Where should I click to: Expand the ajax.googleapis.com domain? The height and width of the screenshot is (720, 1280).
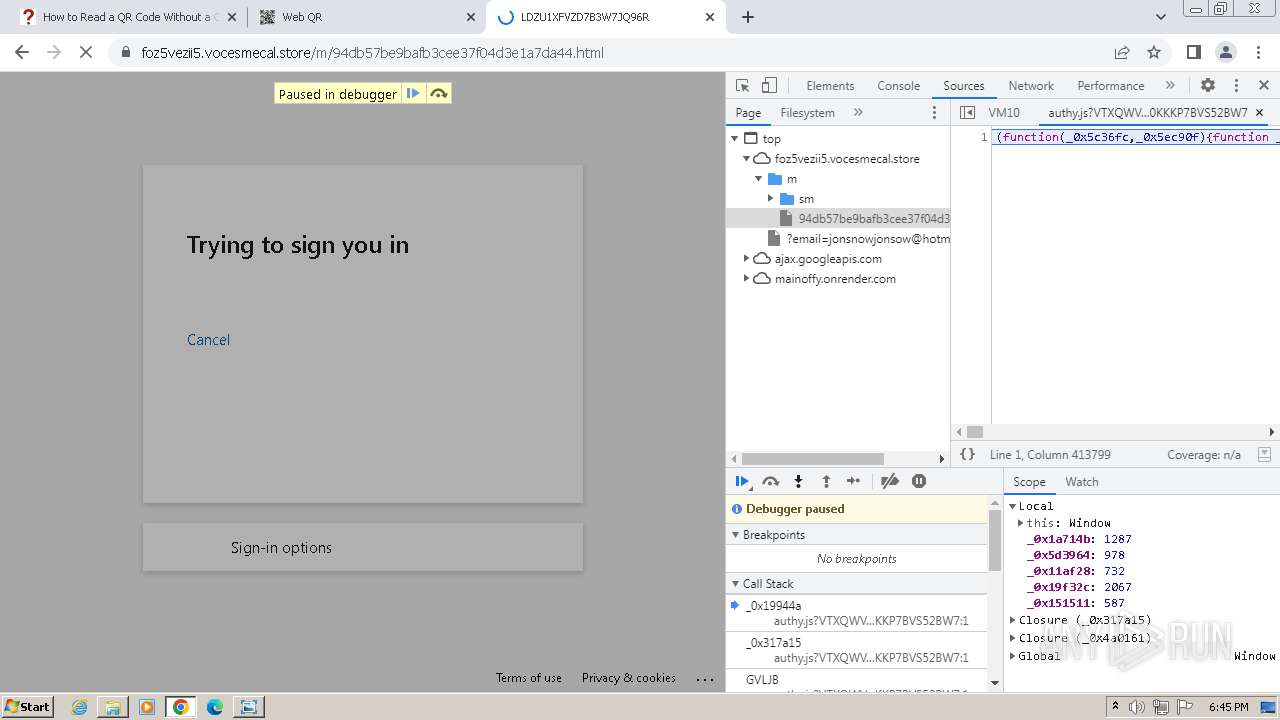click(x=746, y=259)
